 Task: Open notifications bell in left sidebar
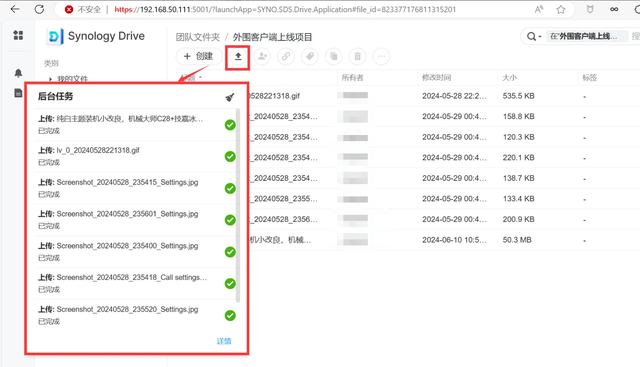18,73
